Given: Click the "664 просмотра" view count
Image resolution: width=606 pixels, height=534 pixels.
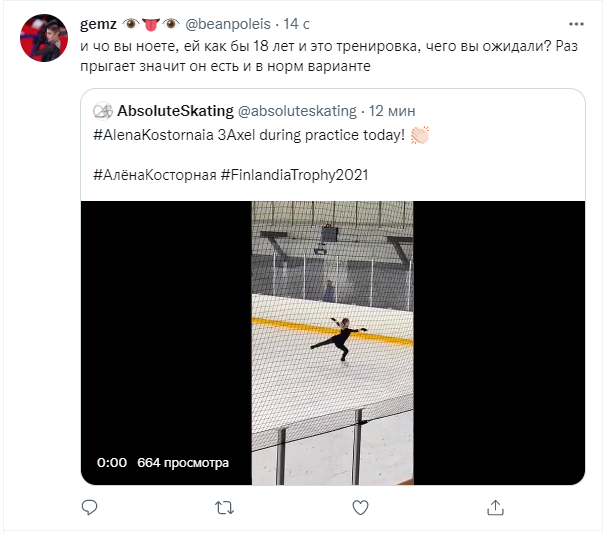Looking at the screenshot, I should [x=183, y=463].
